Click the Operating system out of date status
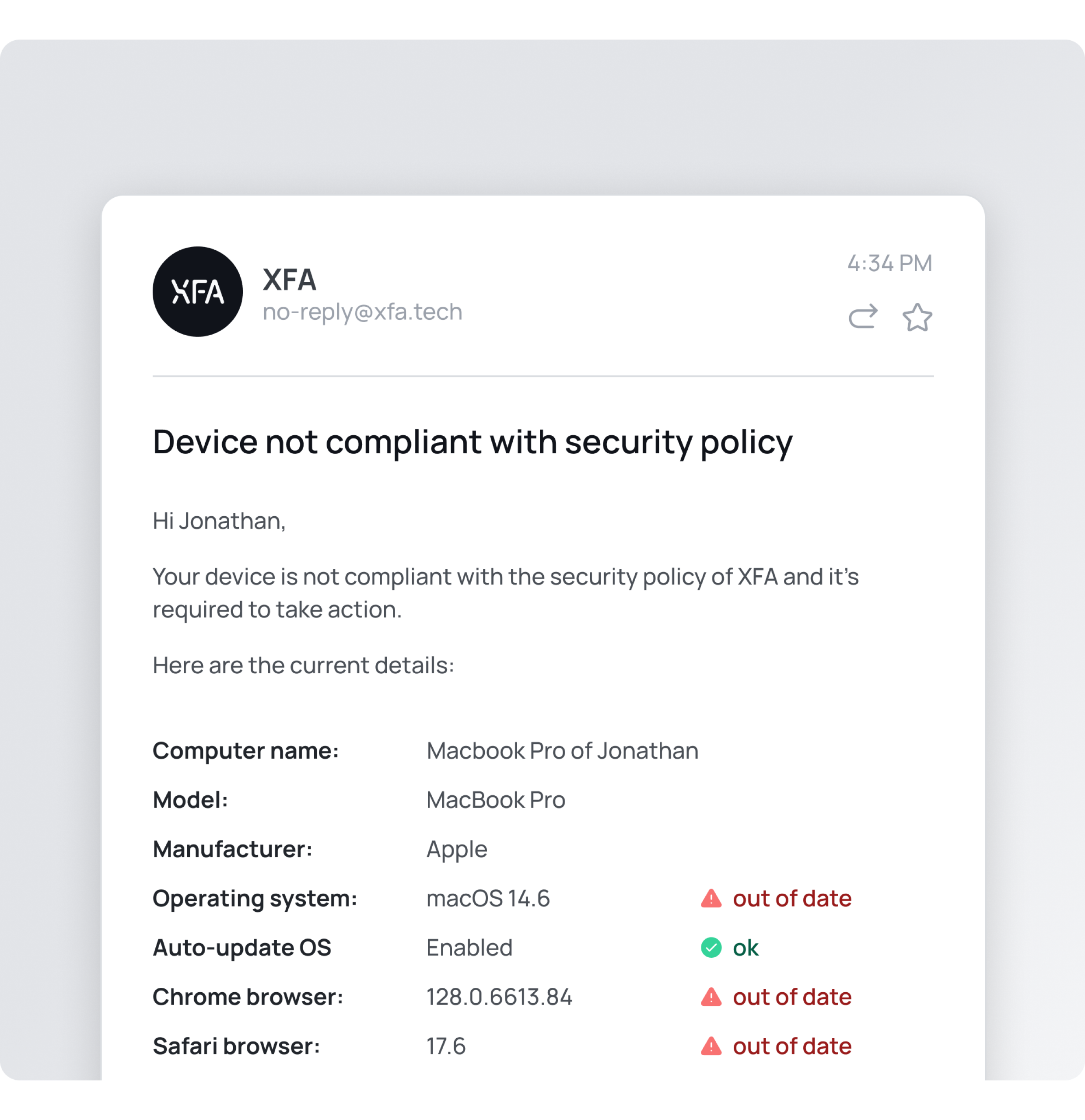Image resolution: width=1085 pixels, height=1120 pixels. point(792,898)
